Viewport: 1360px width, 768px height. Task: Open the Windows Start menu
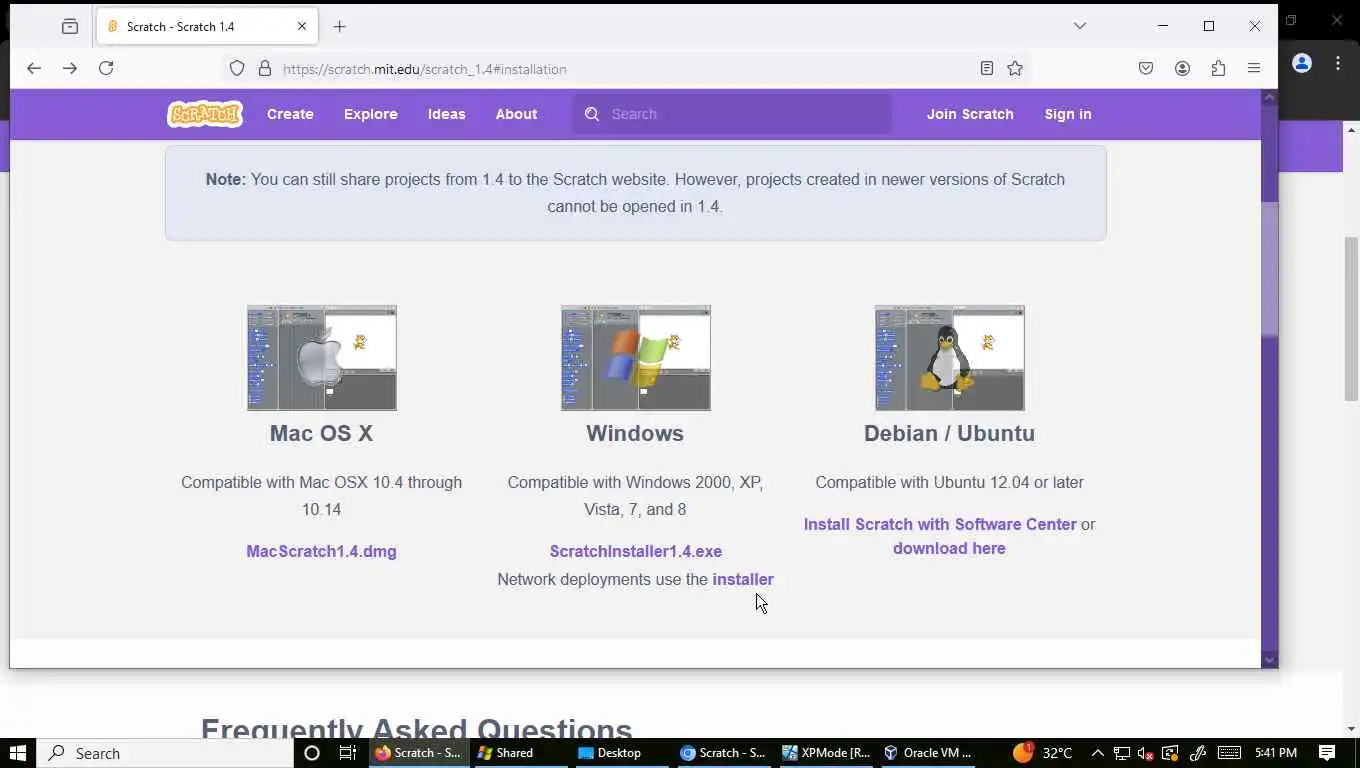tap(18, 753)
